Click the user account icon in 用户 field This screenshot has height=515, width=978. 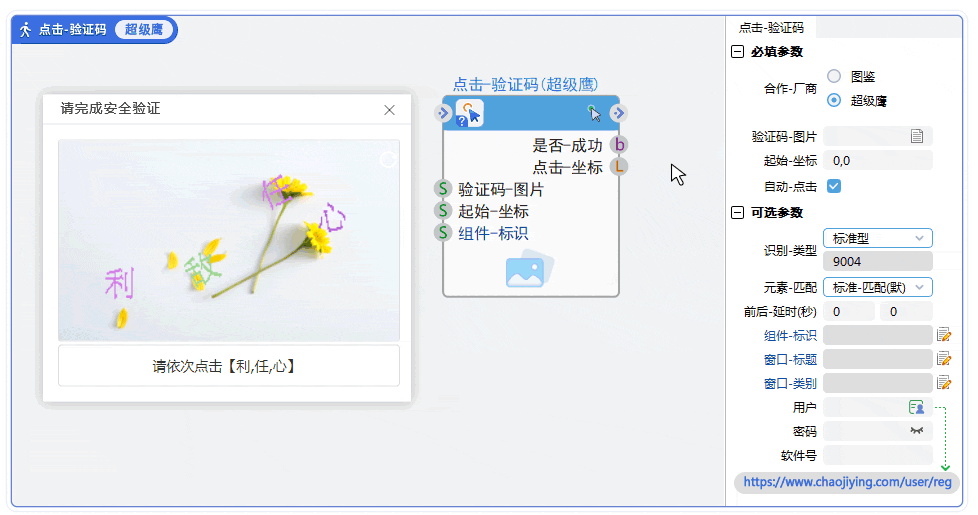tap(916, 407)
